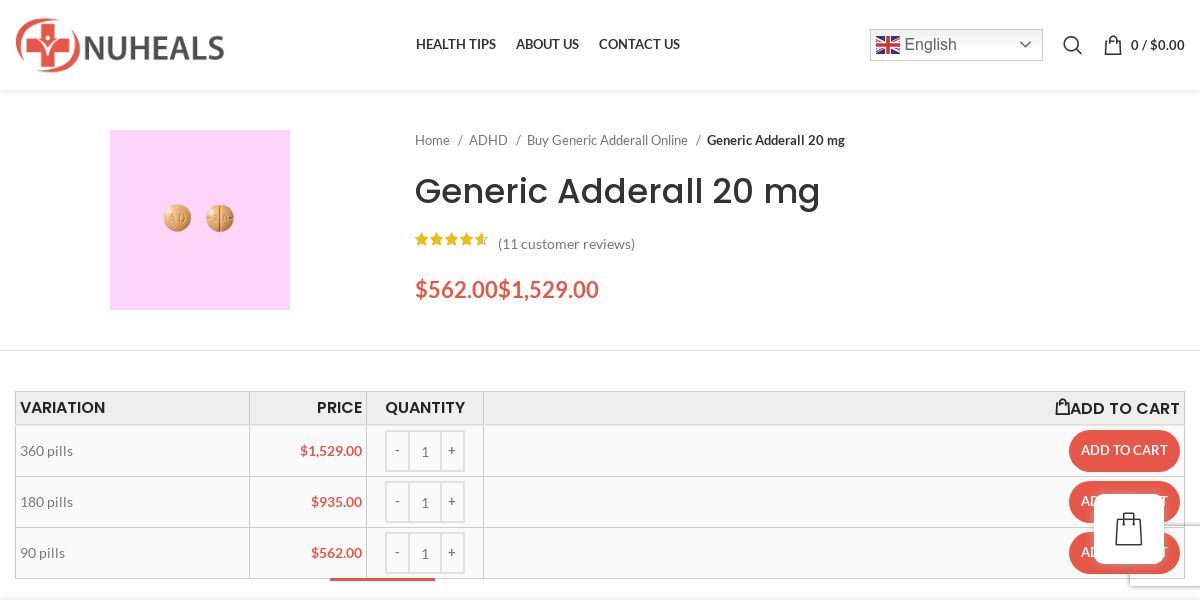Open the Contact Us menu item
This screenshot has height=600, width=1200.
point(639,44)
